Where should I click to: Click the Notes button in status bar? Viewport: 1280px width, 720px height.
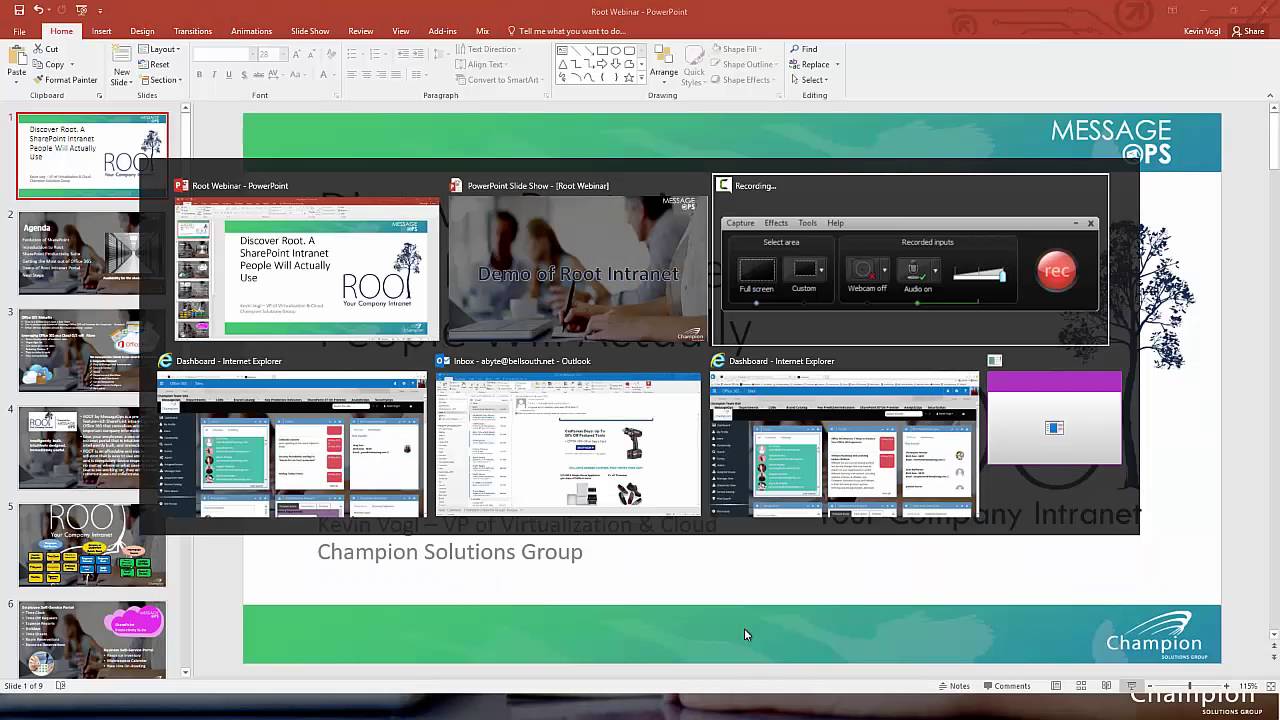(x=955, y=686)
